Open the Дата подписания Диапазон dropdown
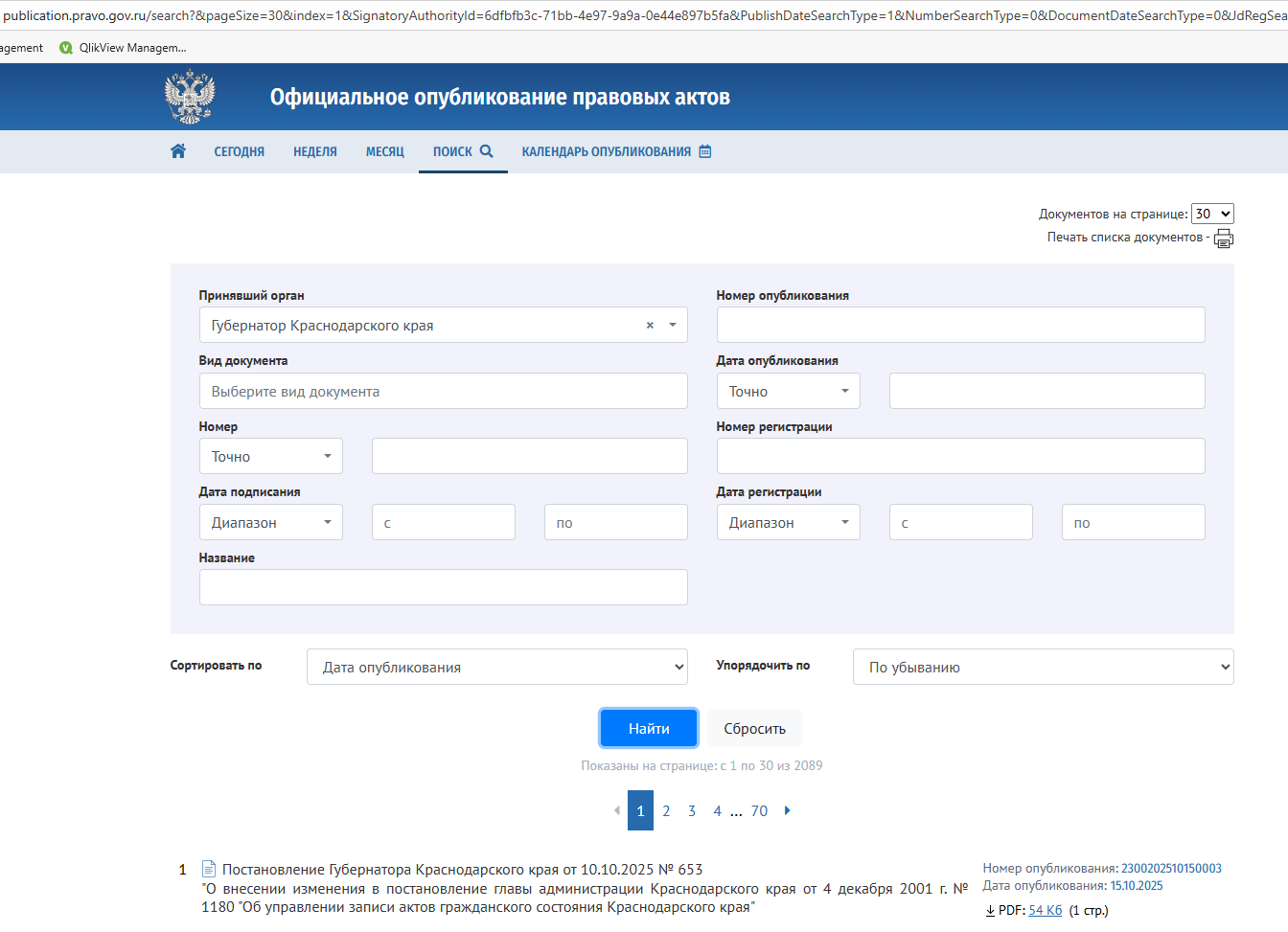1288x932 pixels. 270,522
